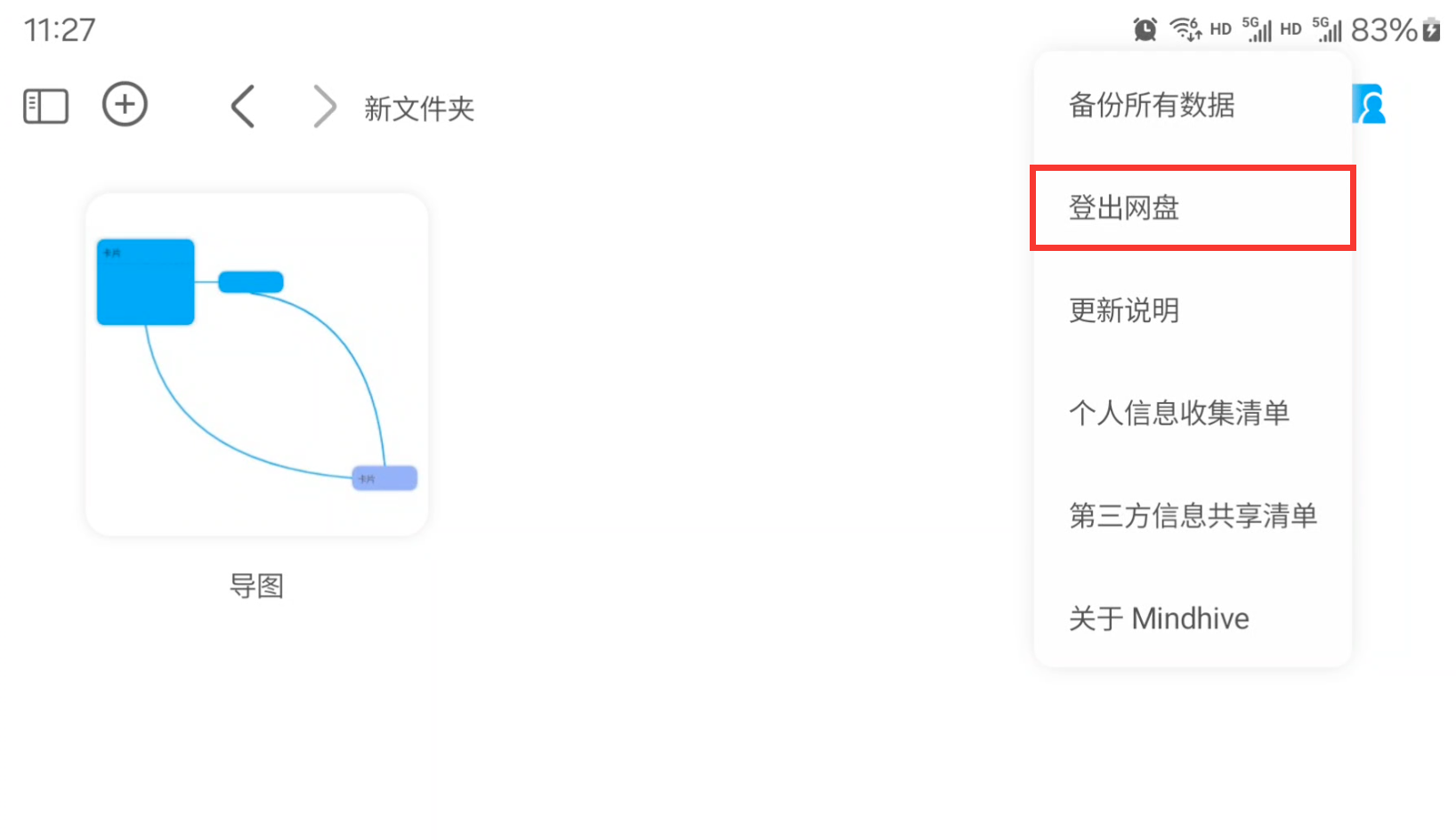Tap the battery indicator icon
The width and height of the screenshot is (1456, 840).
point(1431,29)
